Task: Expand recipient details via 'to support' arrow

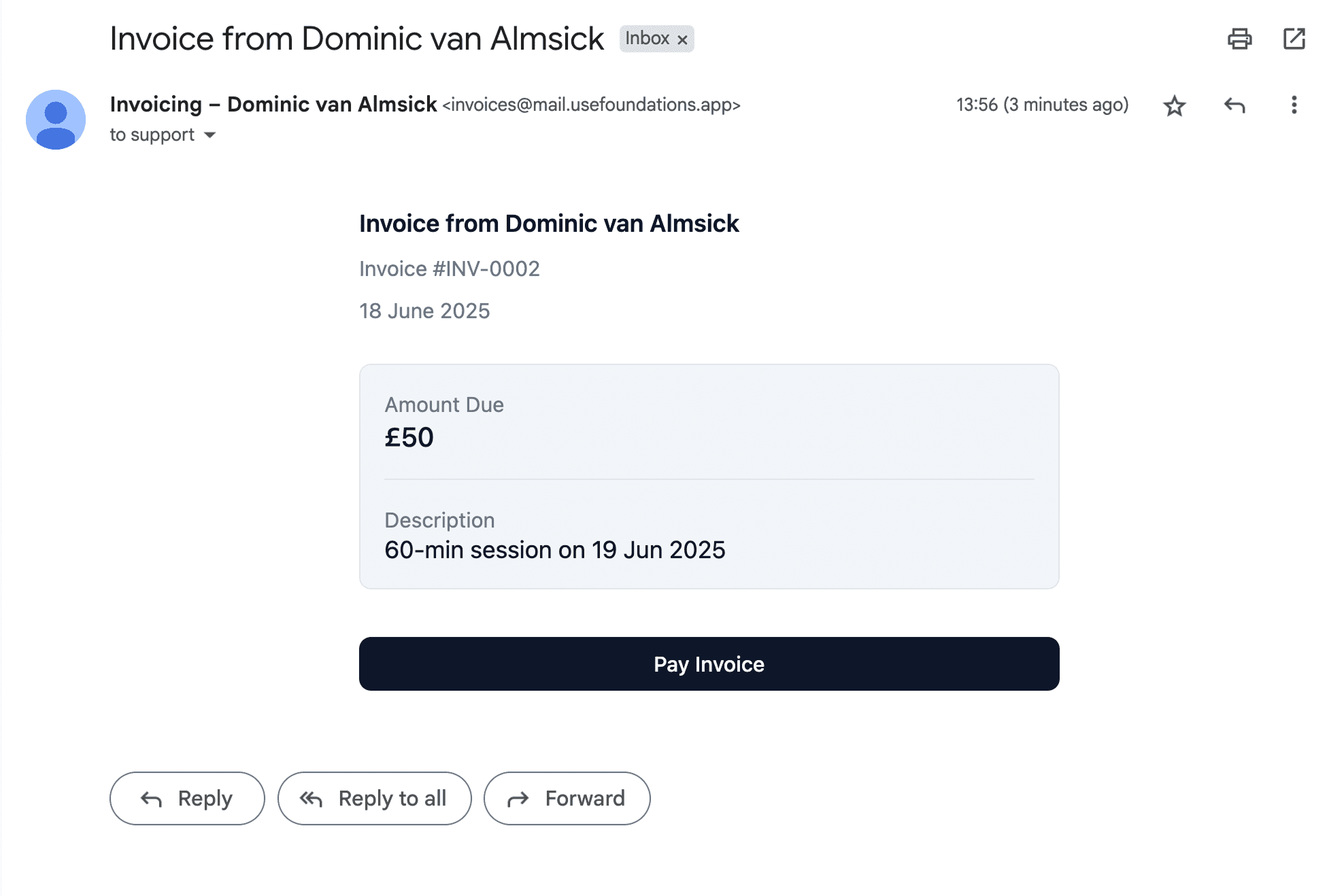Action: [x=211, y=135]
